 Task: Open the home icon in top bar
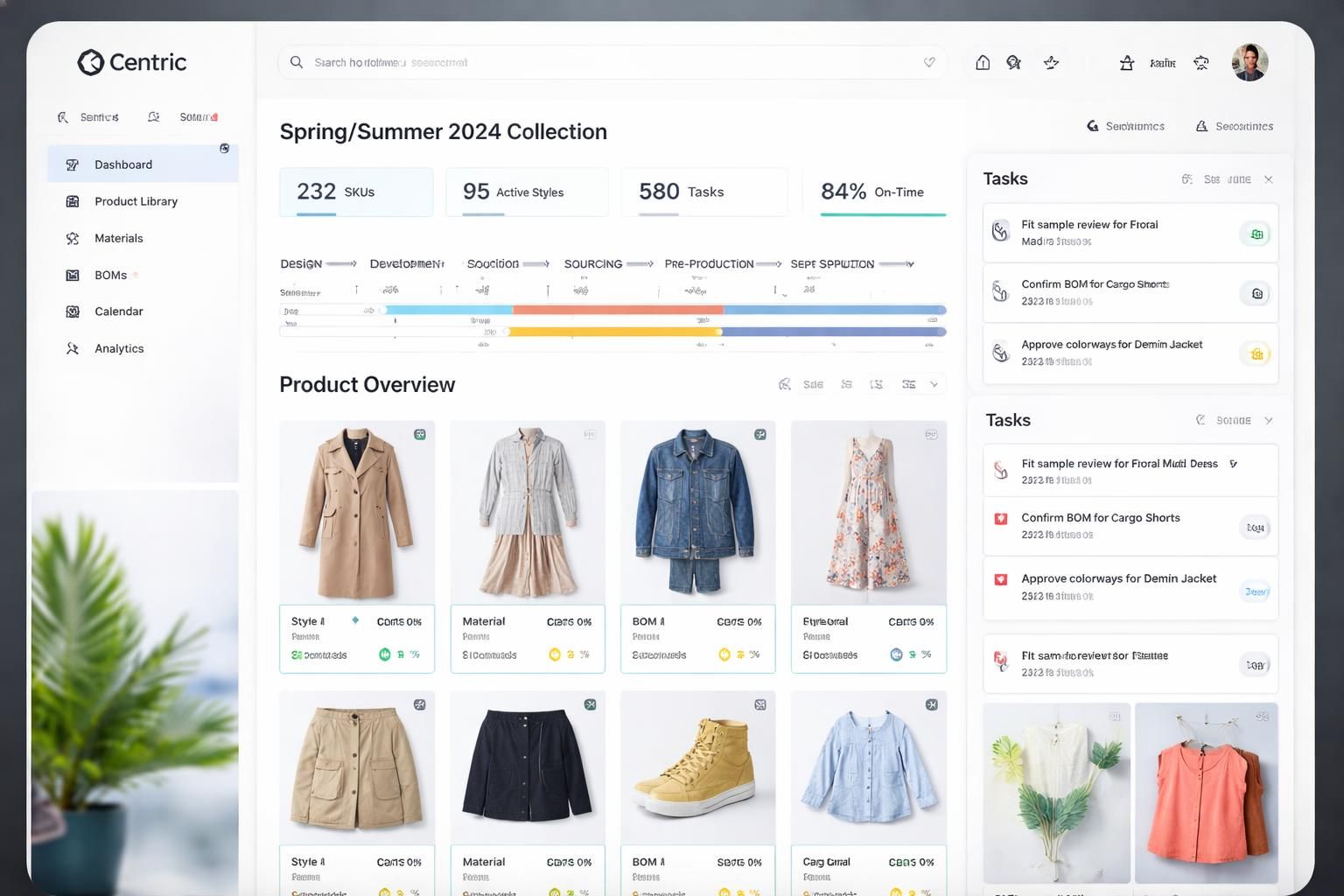(x=983, y=62)
